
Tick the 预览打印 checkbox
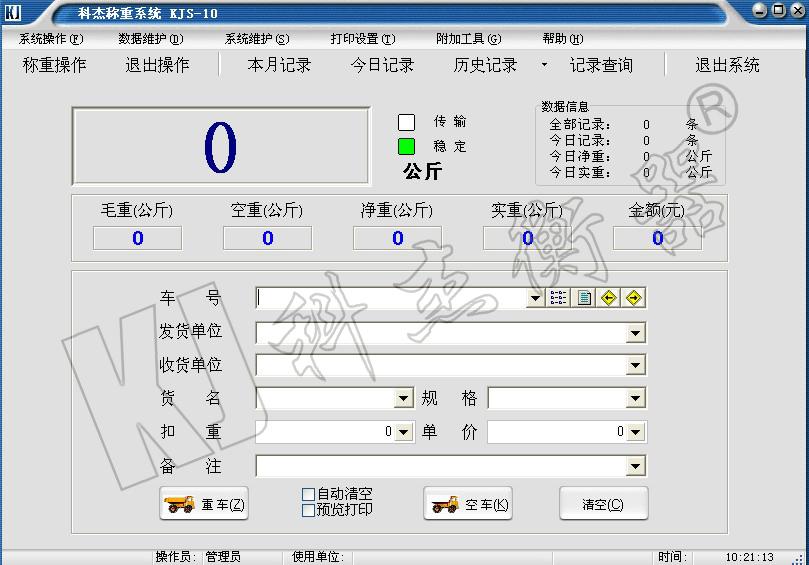pyautogui.click(x=308, y=510)
